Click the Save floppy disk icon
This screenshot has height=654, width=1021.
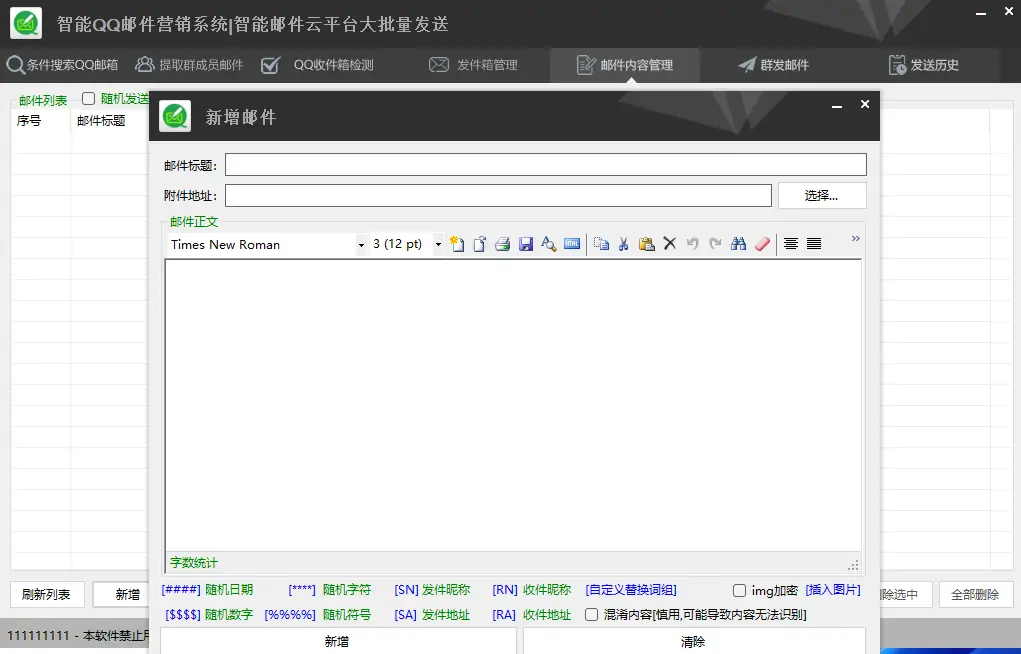tap(525, 244)
